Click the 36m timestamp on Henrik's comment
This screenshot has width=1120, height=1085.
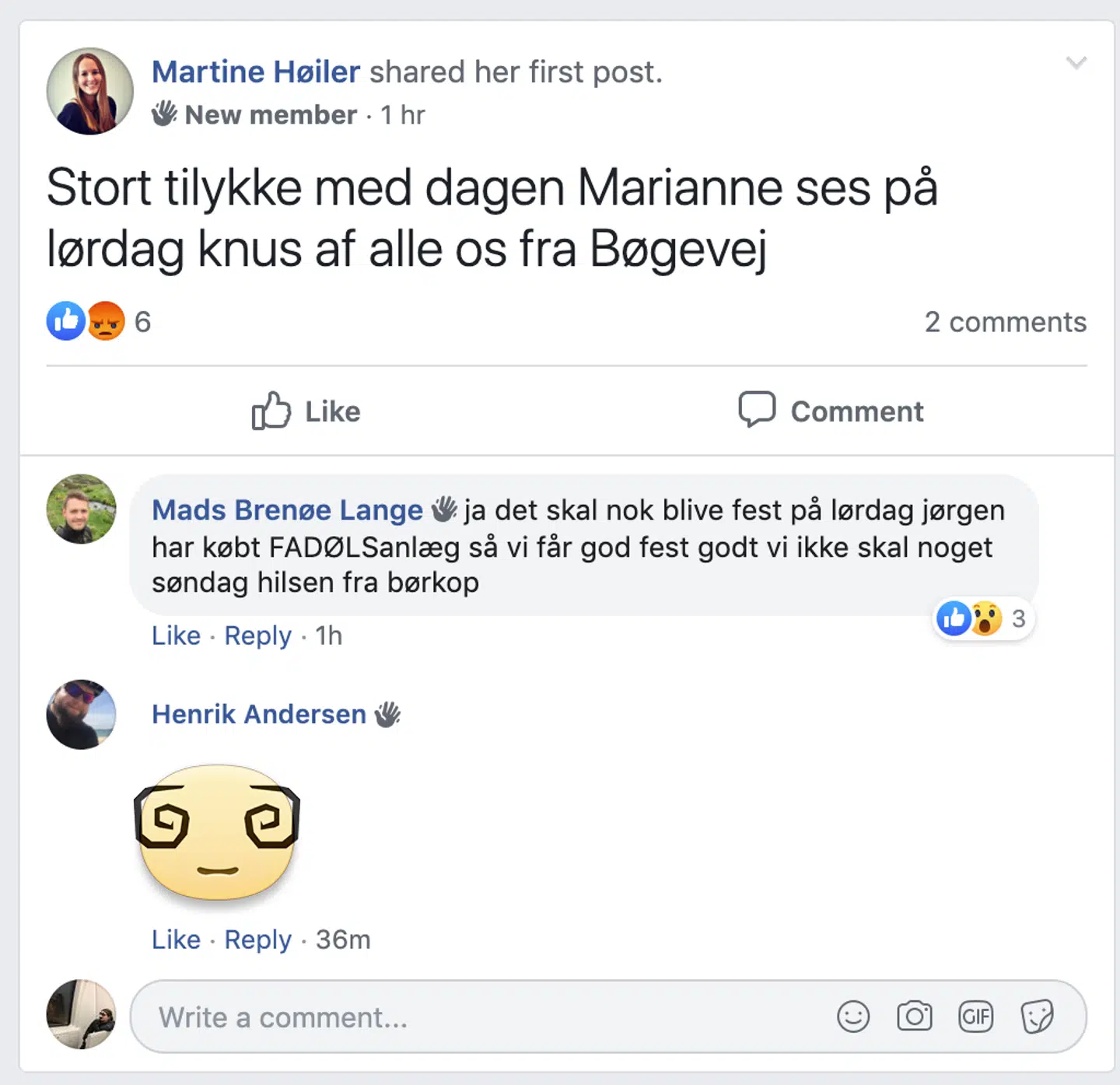[343, 940]
